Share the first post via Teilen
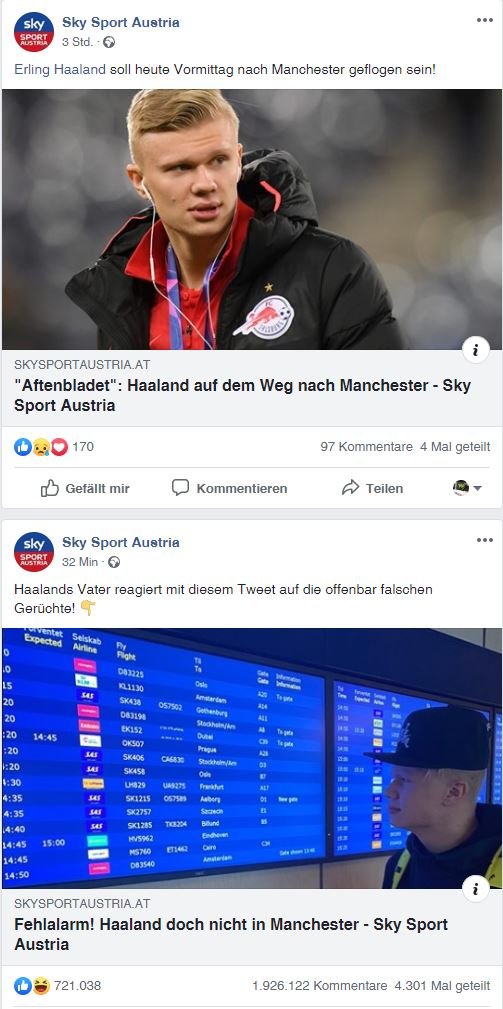 click(x=372, y=488)
